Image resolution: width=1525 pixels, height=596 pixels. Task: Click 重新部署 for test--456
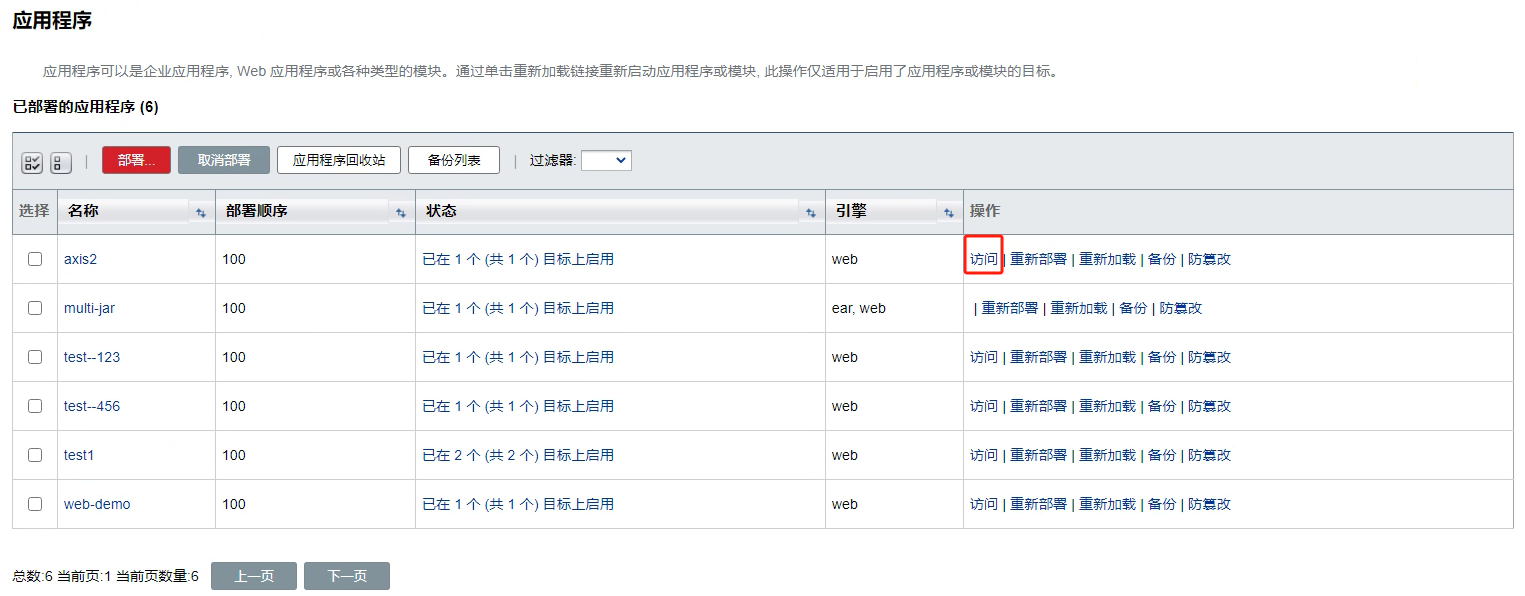tap(1038, 406)
